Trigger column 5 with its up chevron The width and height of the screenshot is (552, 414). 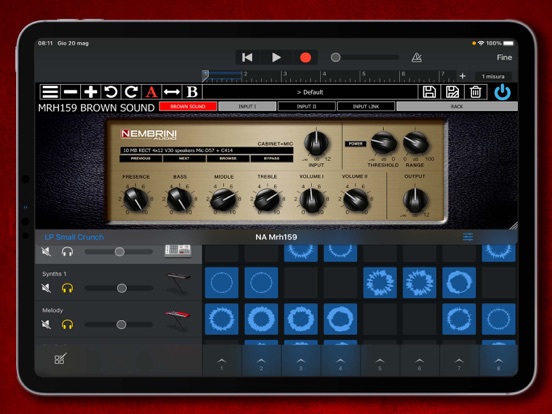tap(380, 361)
